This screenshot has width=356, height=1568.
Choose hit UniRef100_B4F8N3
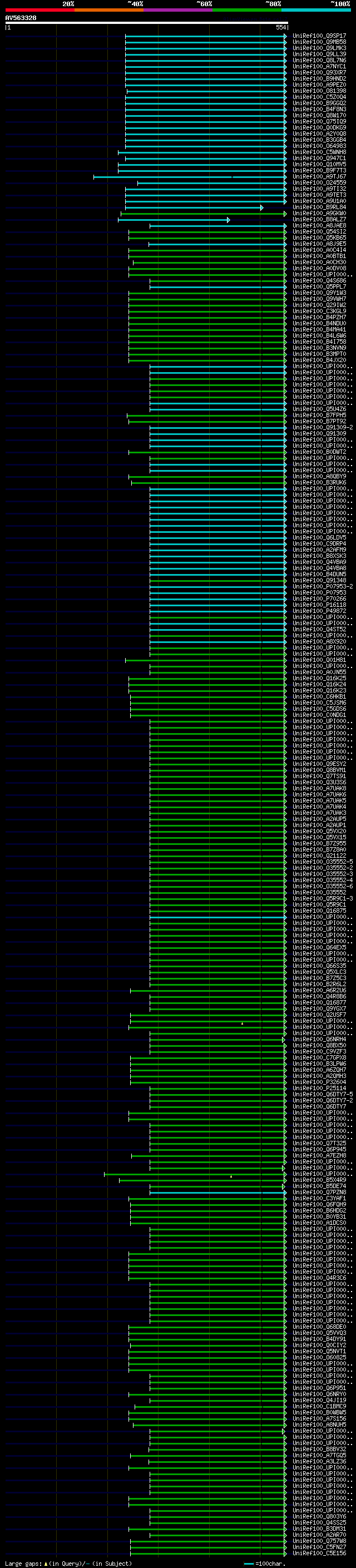319,109
